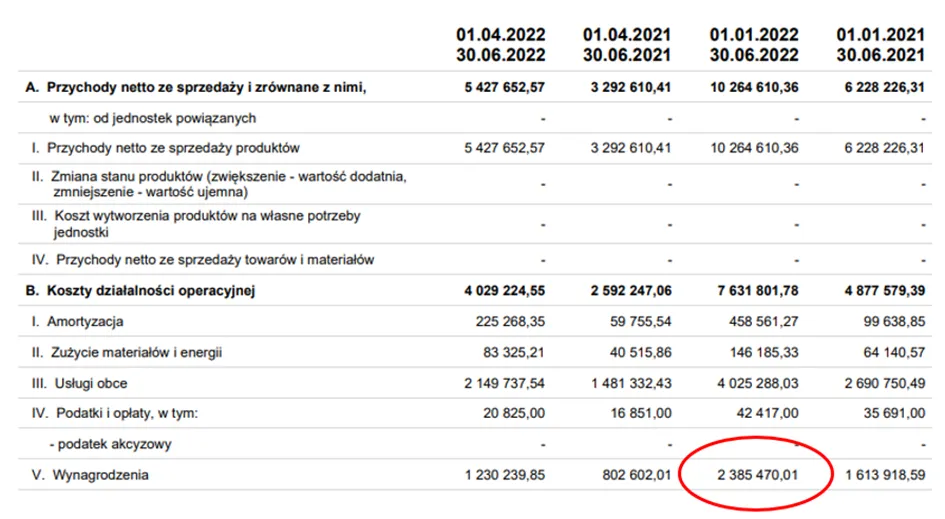
Task: Click the Usługi obce value 2 149 737,54
Action: pos(504,383)
